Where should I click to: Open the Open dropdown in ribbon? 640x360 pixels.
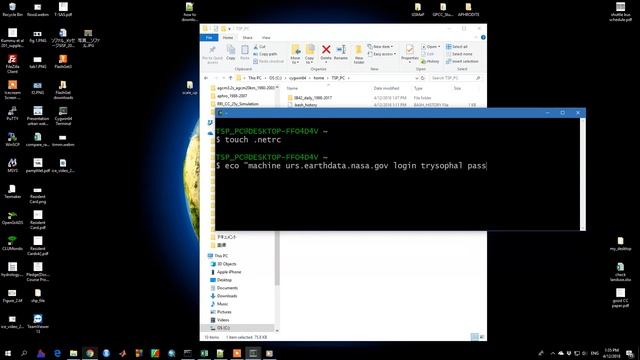(x=431, y=47)
